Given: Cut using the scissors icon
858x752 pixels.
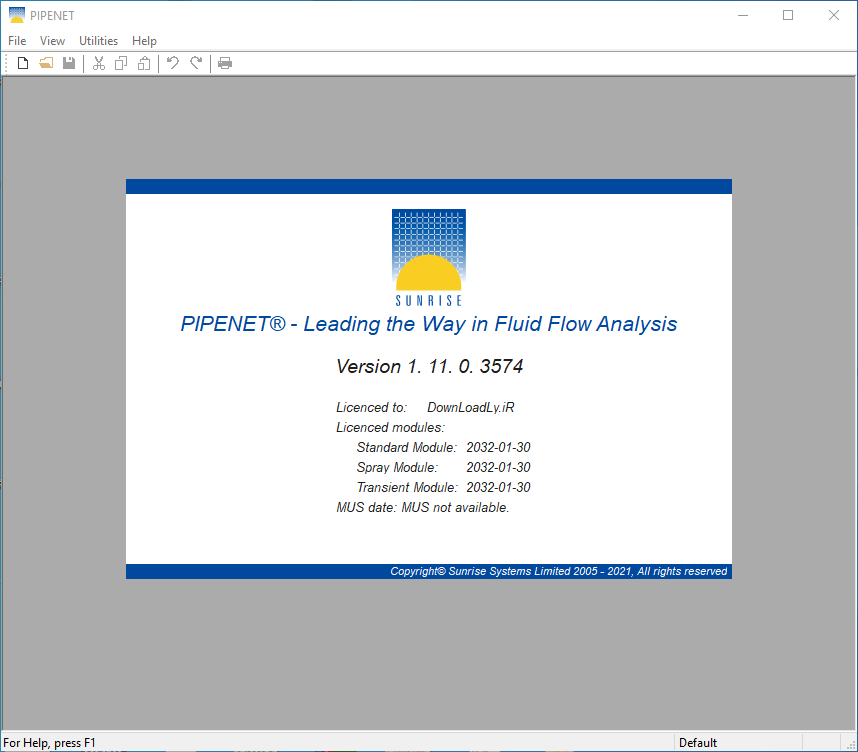Looking at the screenshot, I should pyautogui.click(x=98, y=63).
